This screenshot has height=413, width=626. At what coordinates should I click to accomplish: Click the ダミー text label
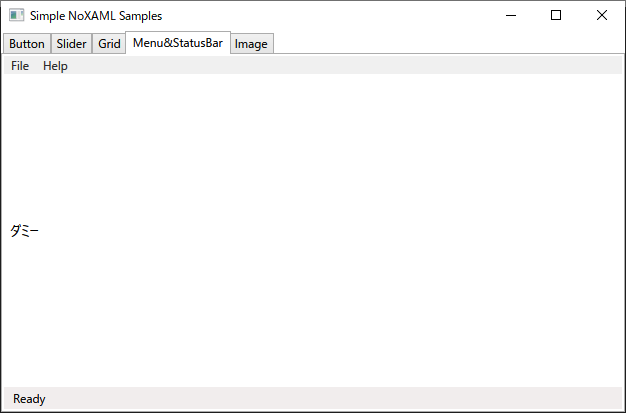(24, 230)
